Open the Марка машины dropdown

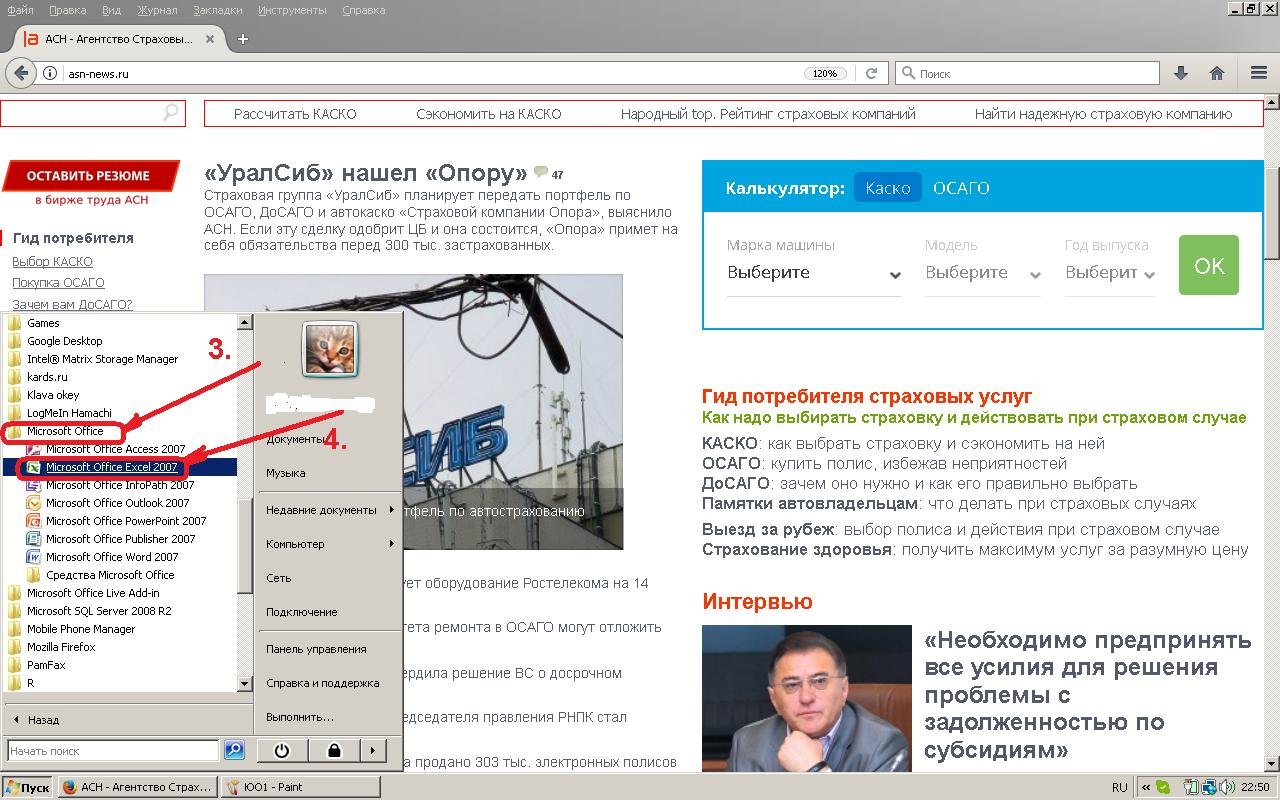point(813,273)
